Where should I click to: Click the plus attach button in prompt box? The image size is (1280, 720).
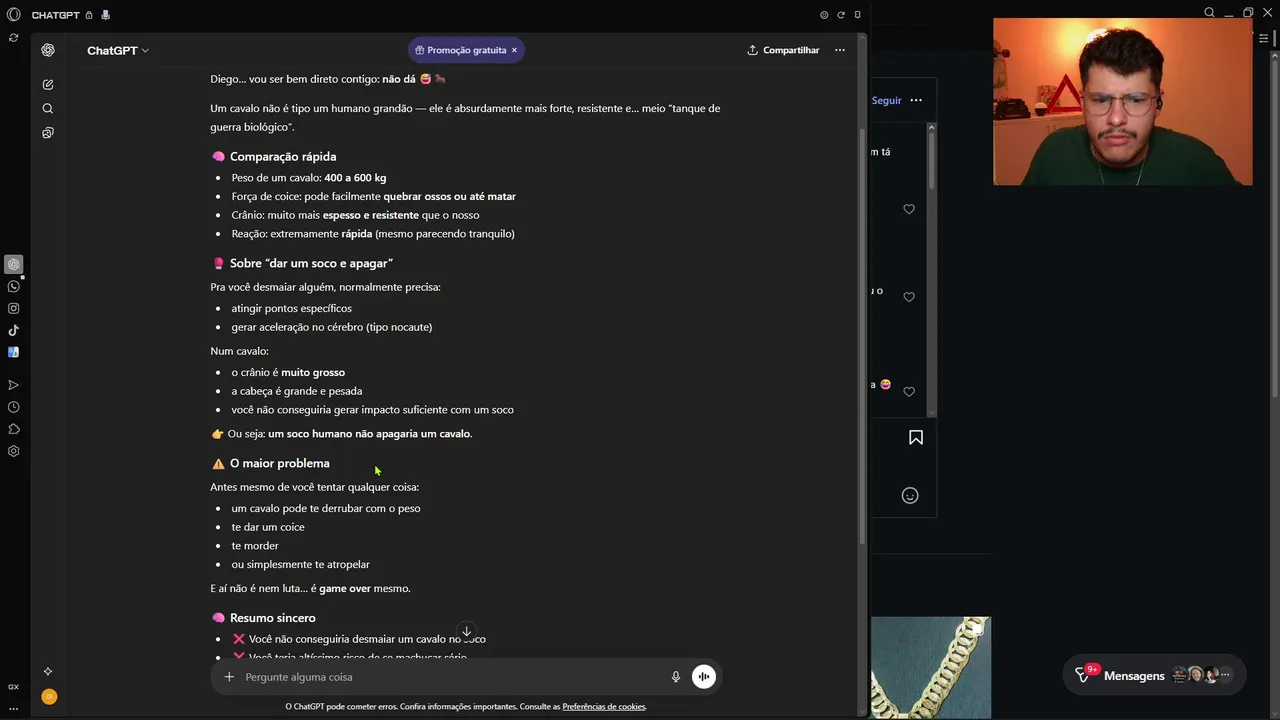pyautogui.click(x=229, y=677)
